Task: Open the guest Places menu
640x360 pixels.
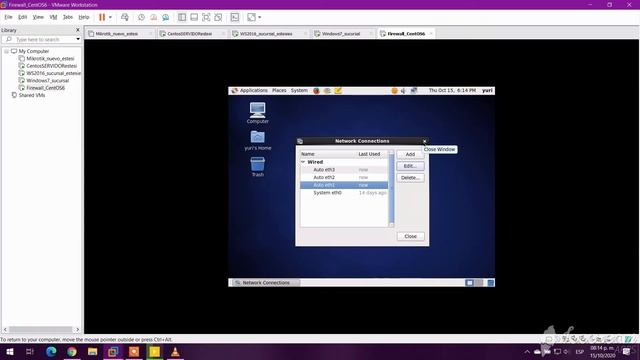Action: coord(279,91)
